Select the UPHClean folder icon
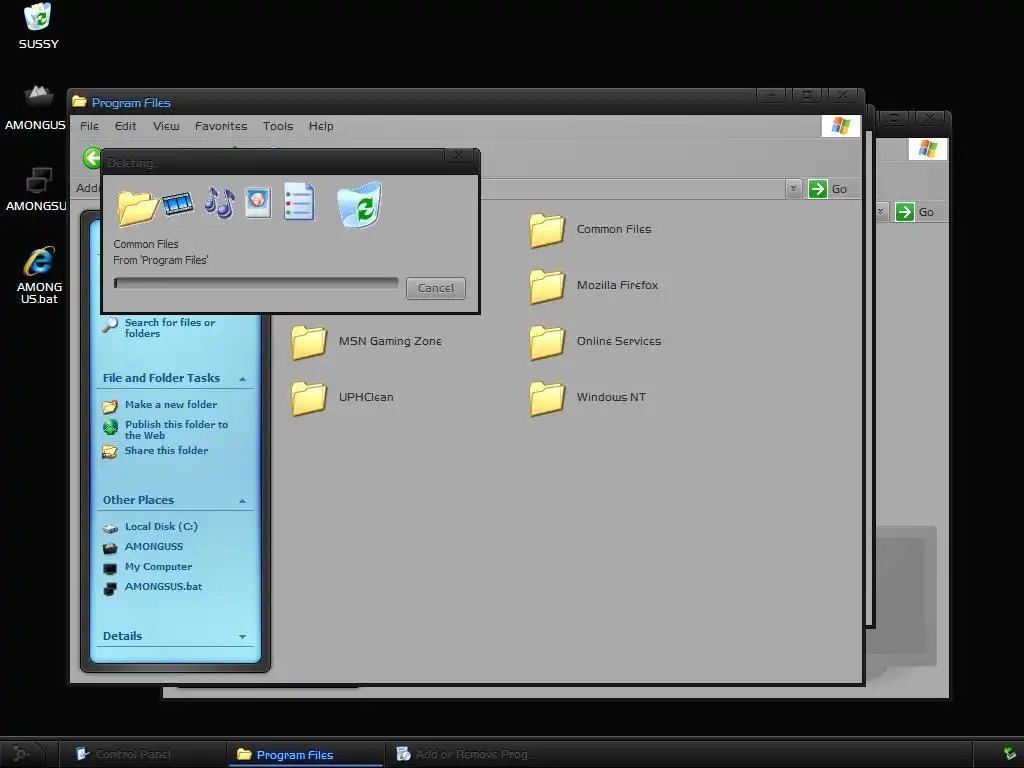The width and height of the screenshot is (1024, 768). point(309,398)
